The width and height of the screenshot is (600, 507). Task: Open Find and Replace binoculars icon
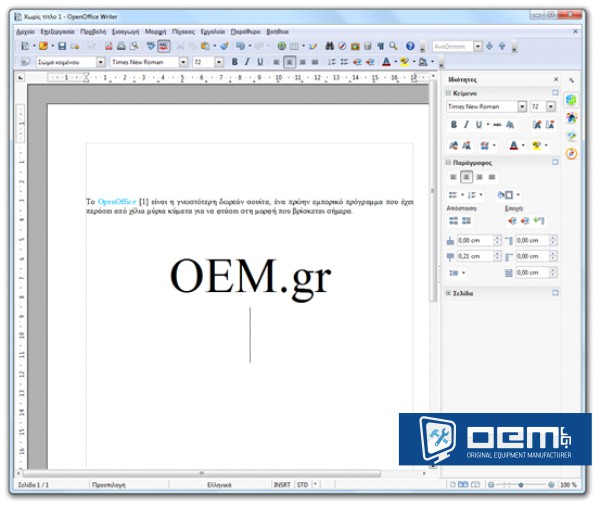tap(329, 46)
